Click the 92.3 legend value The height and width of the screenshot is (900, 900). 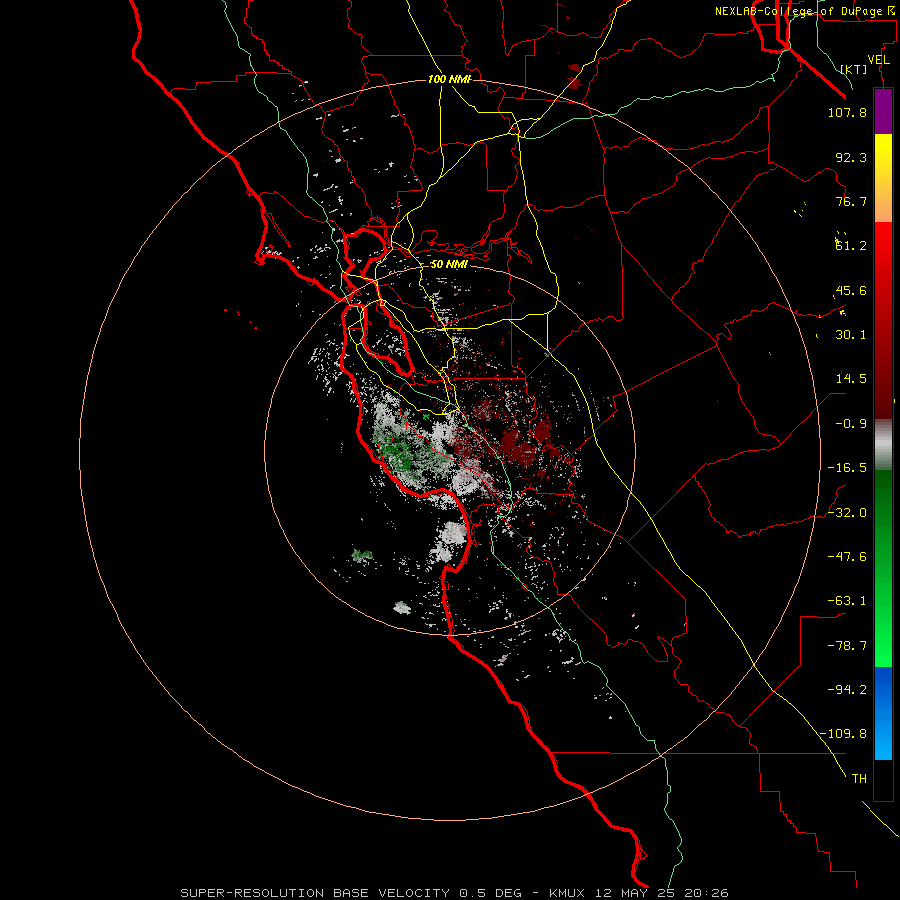[851, 157]
